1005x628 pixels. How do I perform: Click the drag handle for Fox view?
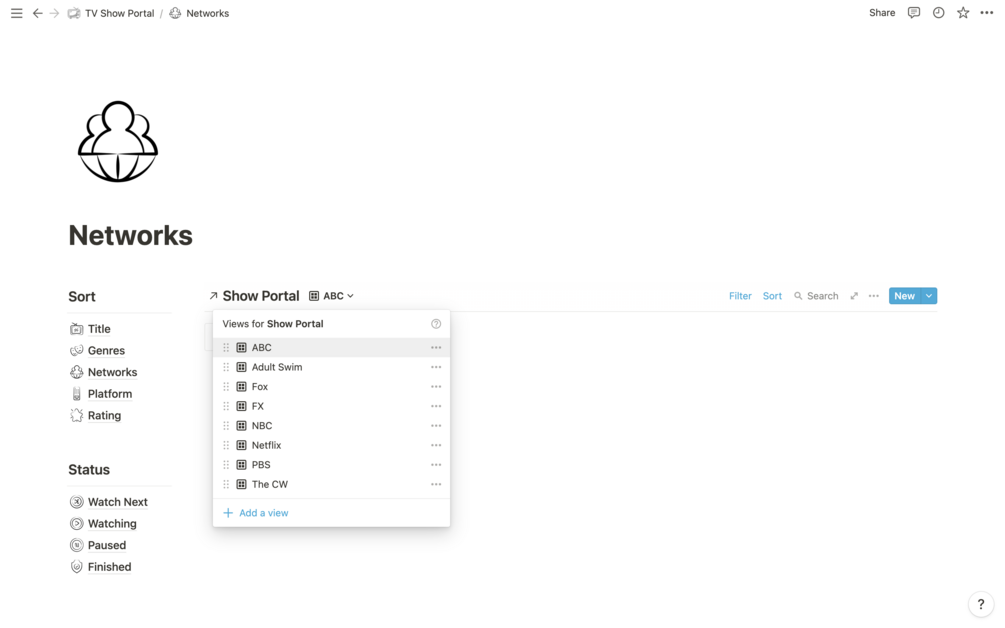pyautogui.click(x=226, y=386)
